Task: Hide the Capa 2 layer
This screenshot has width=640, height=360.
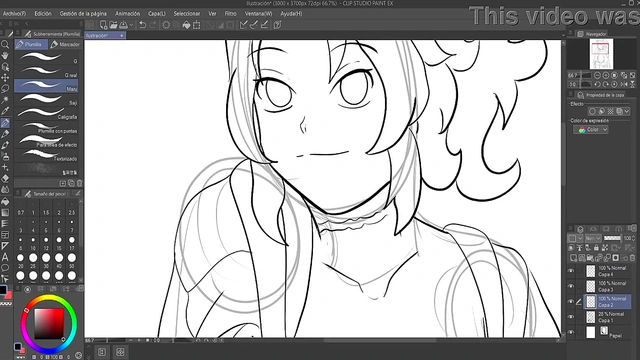Action: pos(571,302)
